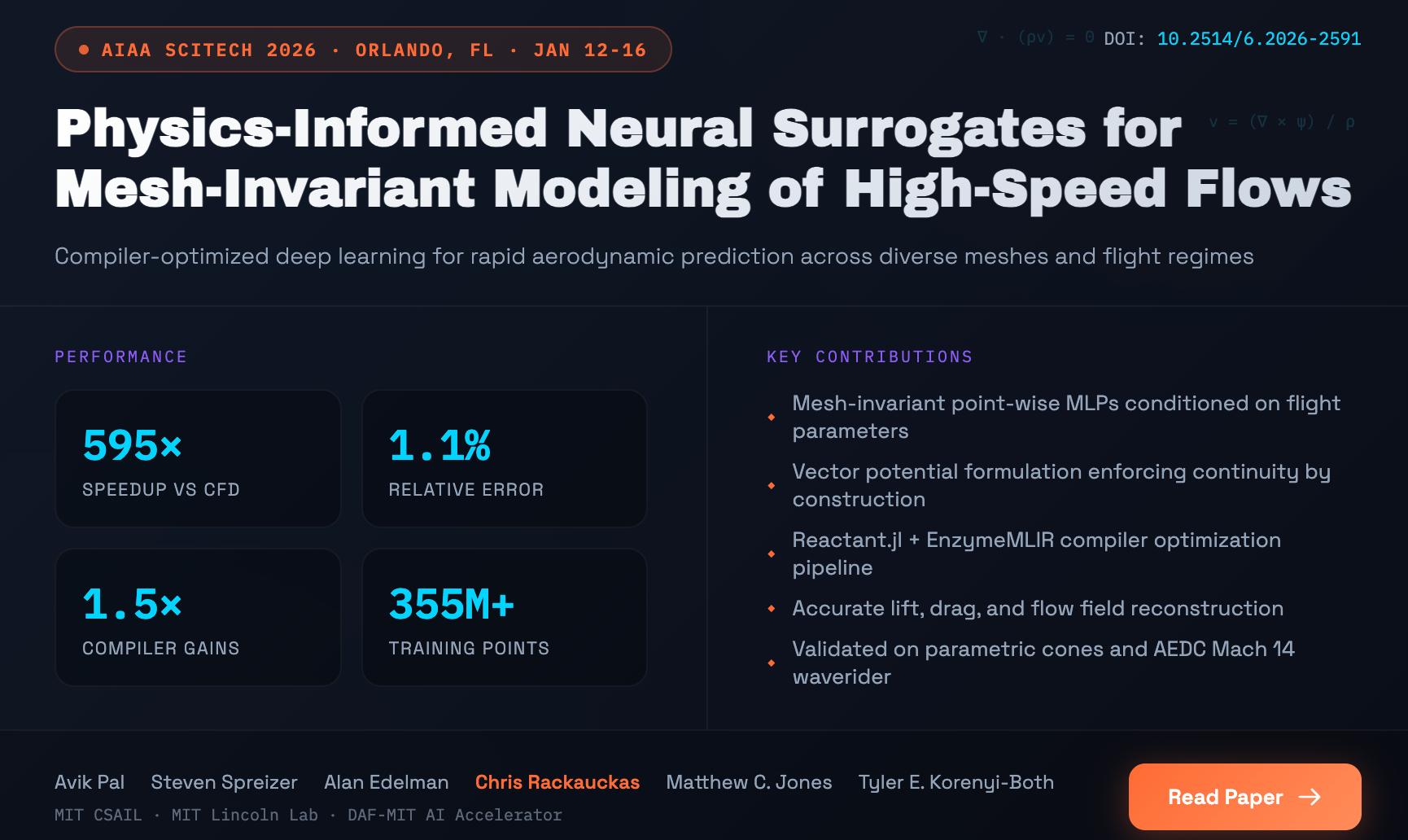Click author name Matthew C. Jones
This screenshot has height=840, width=1408.
[749, 782]
